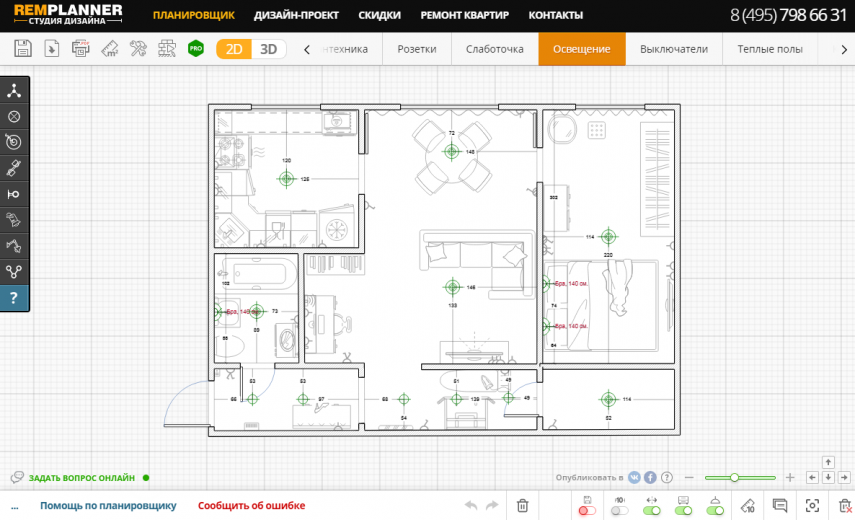Screen dimensions: 855x520
Task: Click the zoom slider handle
Action: tap(734, 478)
